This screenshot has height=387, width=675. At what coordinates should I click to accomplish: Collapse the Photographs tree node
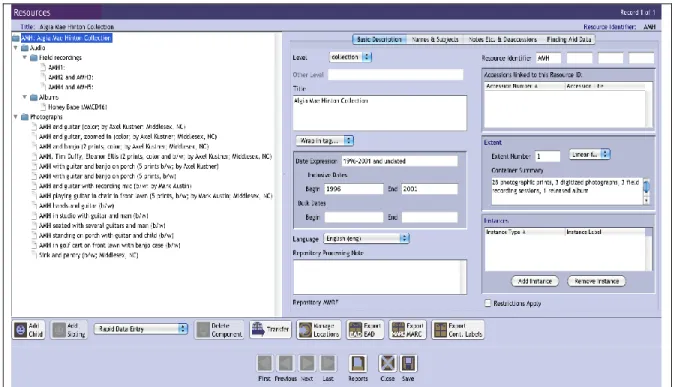[x=16, y=117]
